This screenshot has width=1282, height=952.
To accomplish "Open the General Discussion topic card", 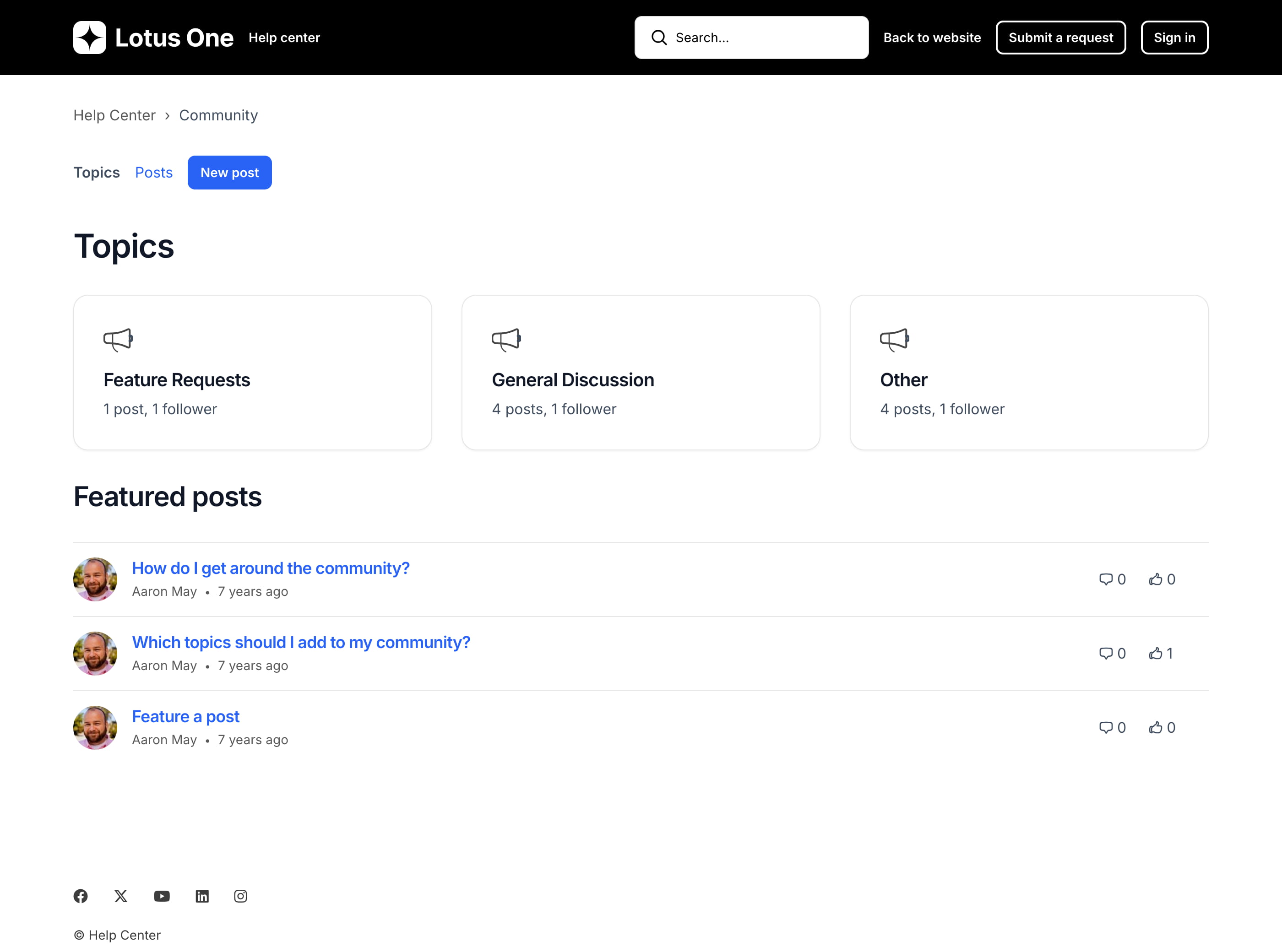I will coord(641,372).
